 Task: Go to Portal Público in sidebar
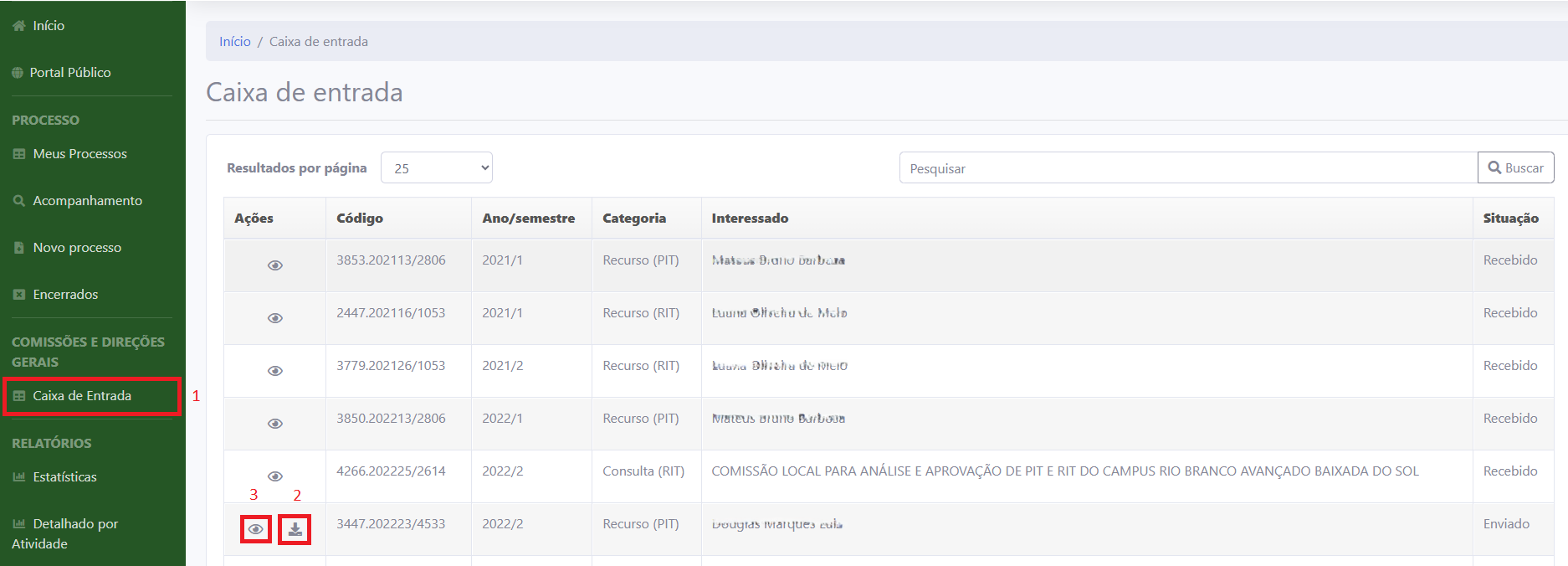pos(69,73)
